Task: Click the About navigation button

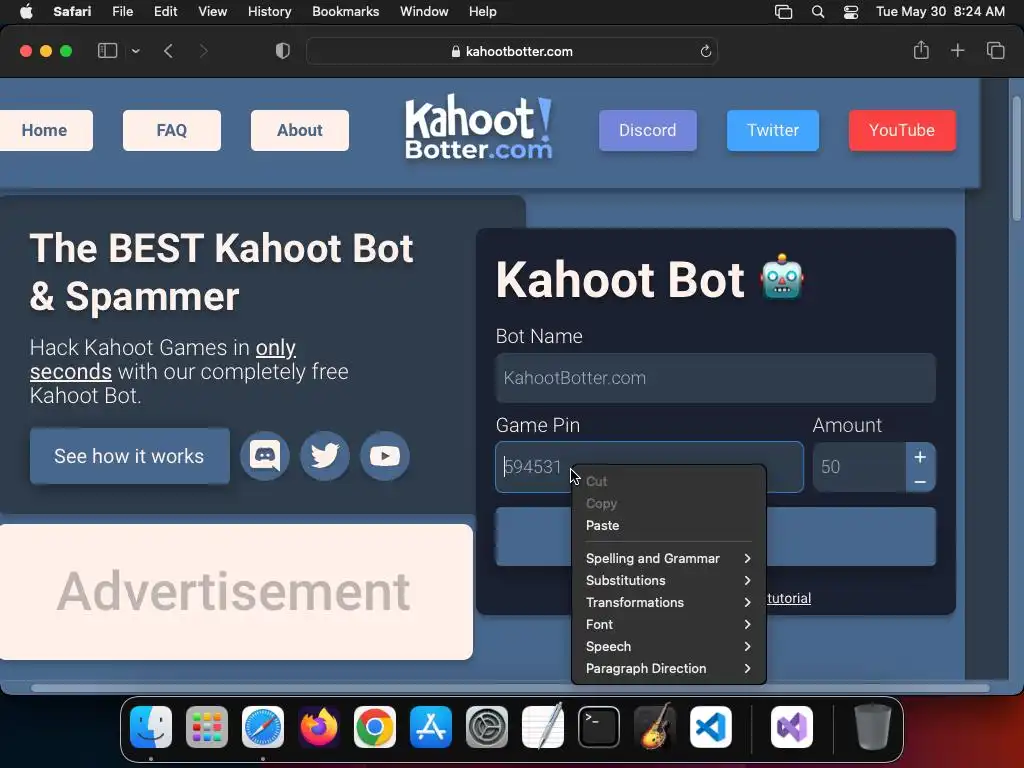Action: 300,131
